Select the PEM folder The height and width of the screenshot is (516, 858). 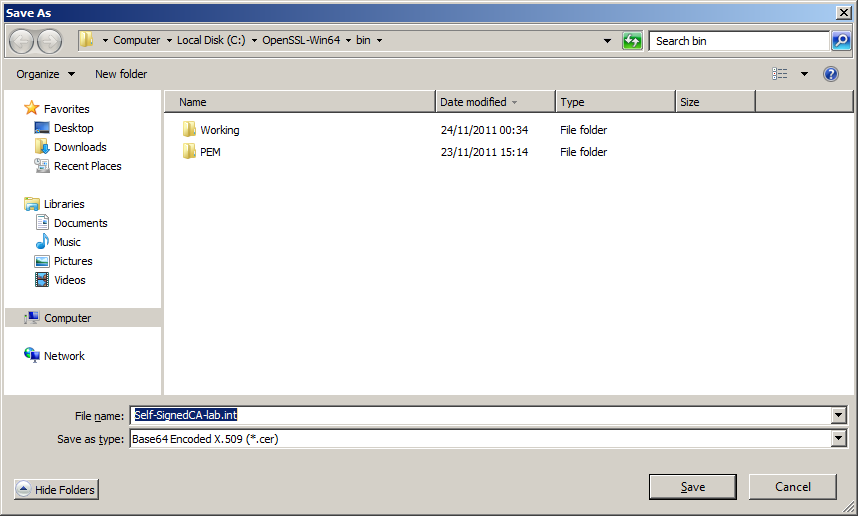[209, 152]
